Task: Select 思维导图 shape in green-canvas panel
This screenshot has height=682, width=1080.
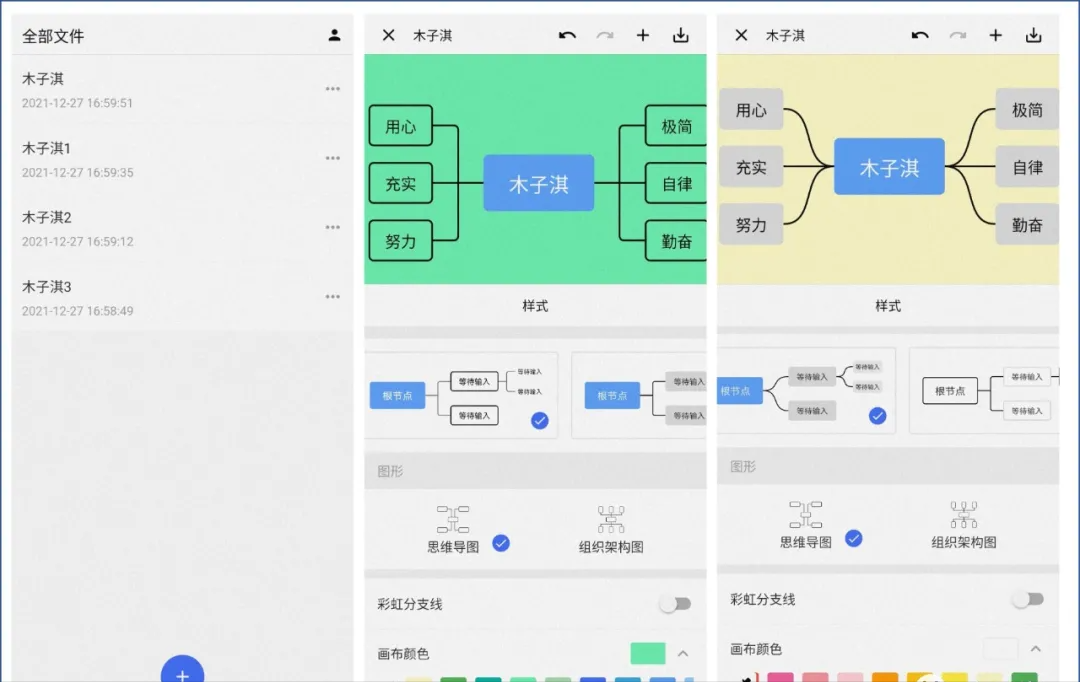Action: pyautogui.click(x=453, y=529)
